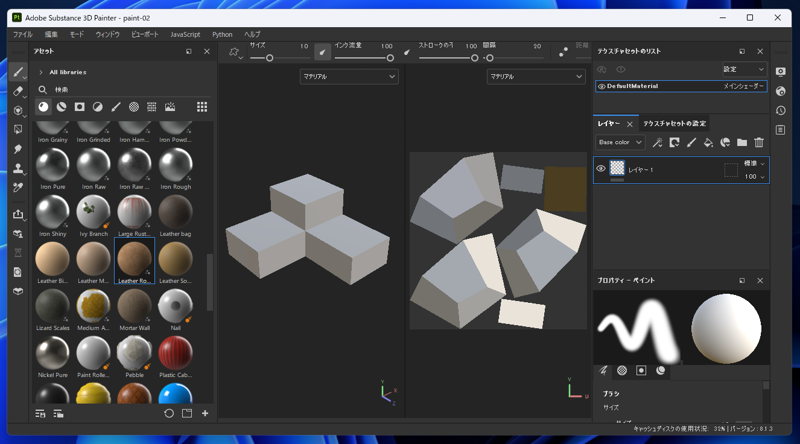Hide レイヤー 1 using eye icon
Screen dimensions: 800x444
(x=601, y=169)
